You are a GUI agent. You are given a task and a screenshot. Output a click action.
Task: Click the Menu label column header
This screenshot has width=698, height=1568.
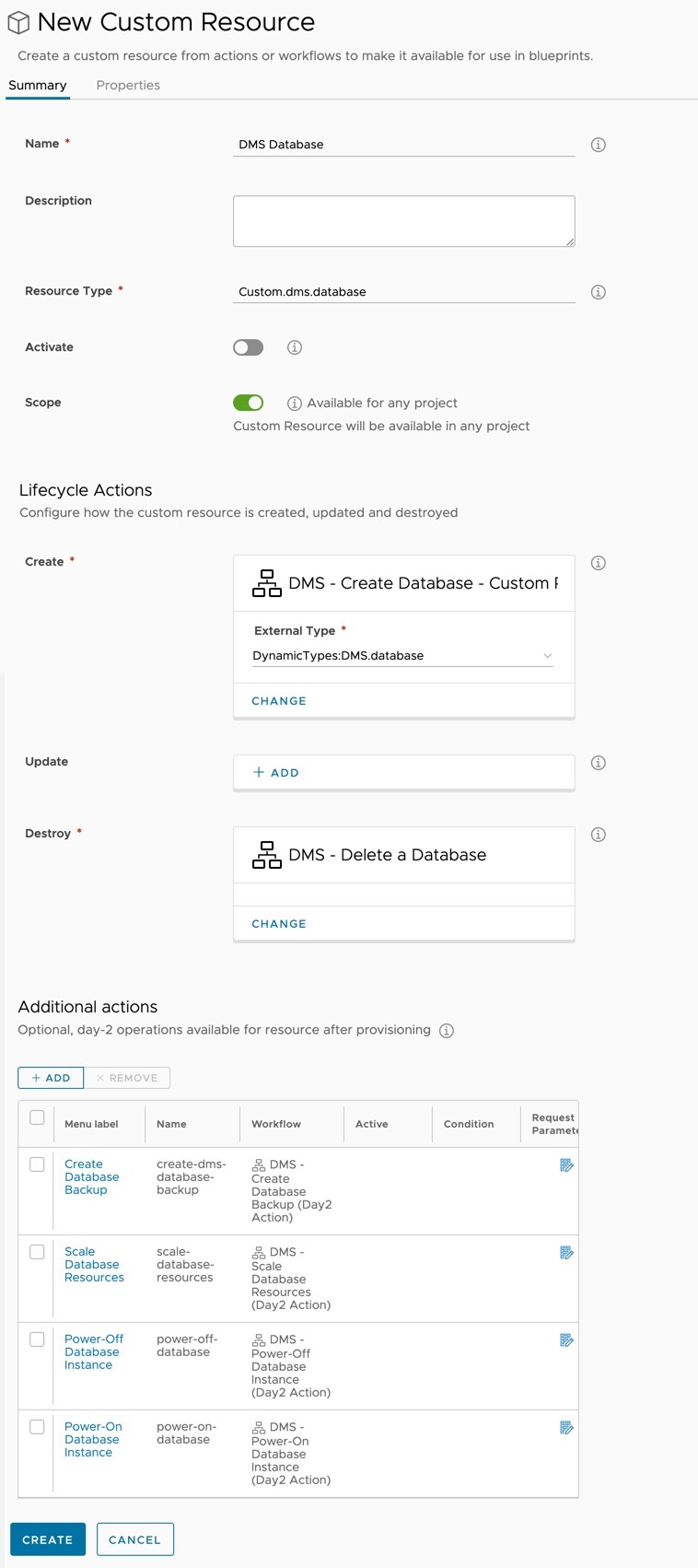(91, 1124)
